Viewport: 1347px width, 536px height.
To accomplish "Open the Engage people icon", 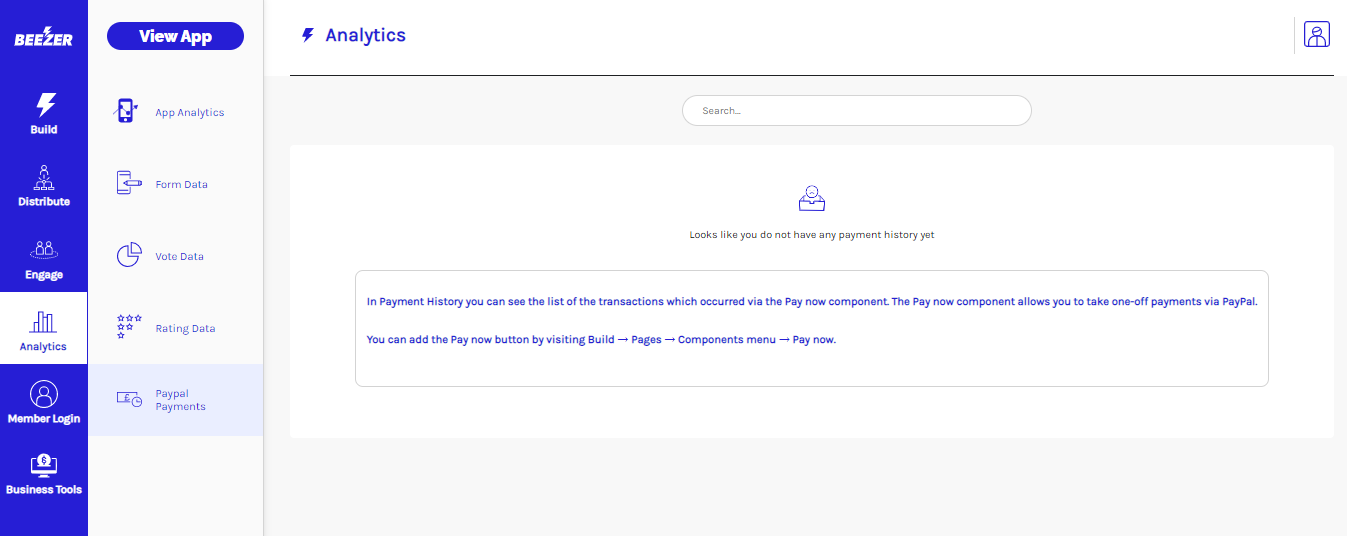I will tap(44, 250).
